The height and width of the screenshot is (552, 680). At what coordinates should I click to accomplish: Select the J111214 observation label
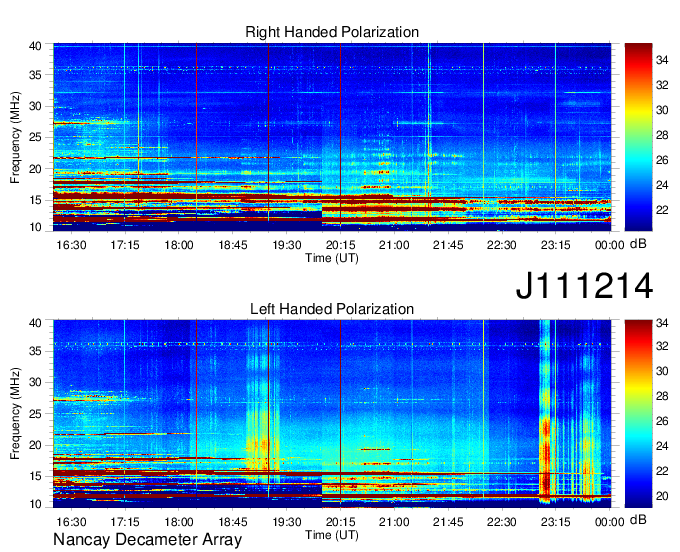coord(584,286)
